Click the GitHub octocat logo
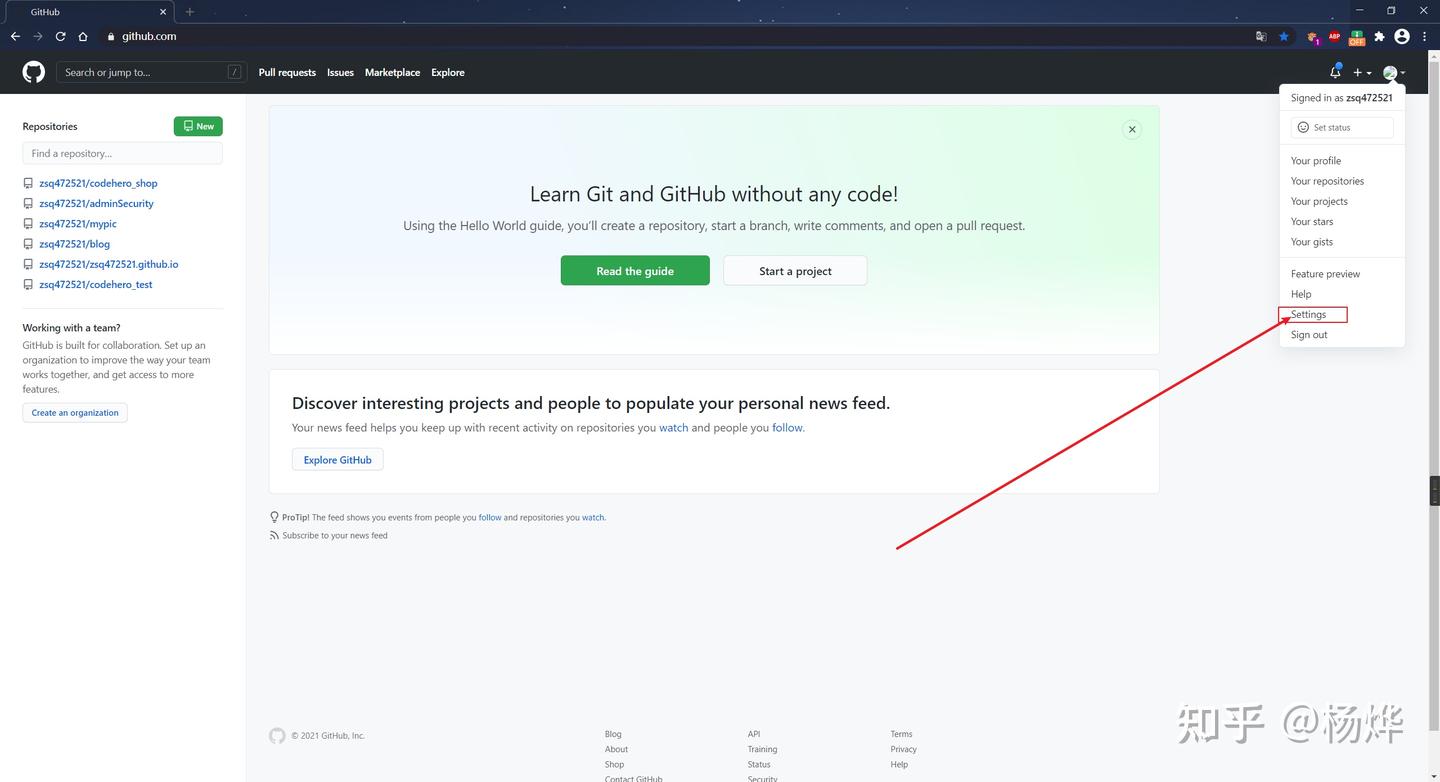This screenshot has width=1440, height=782. (33, 71)
